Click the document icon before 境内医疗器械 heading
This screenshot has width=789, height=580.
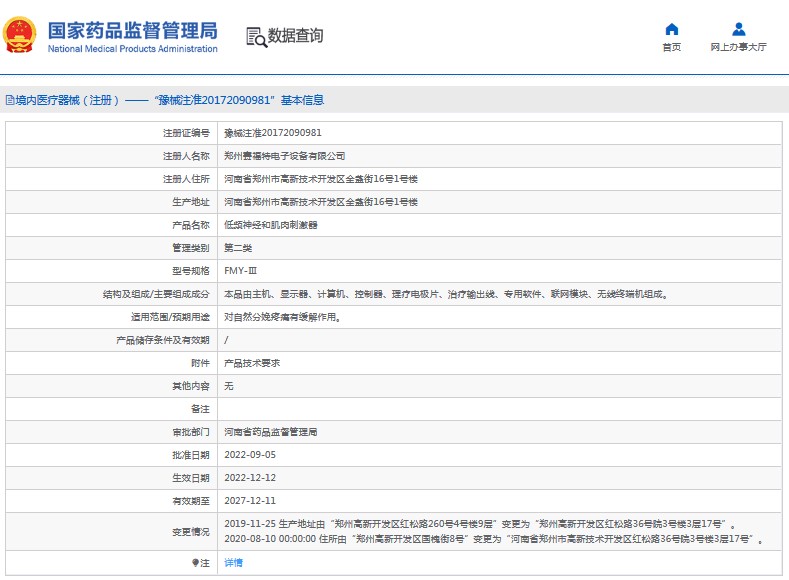(x=9, y=100)
